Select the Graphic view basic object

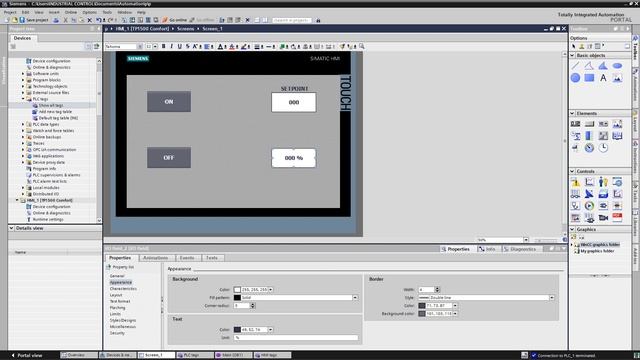coord(617,78)
